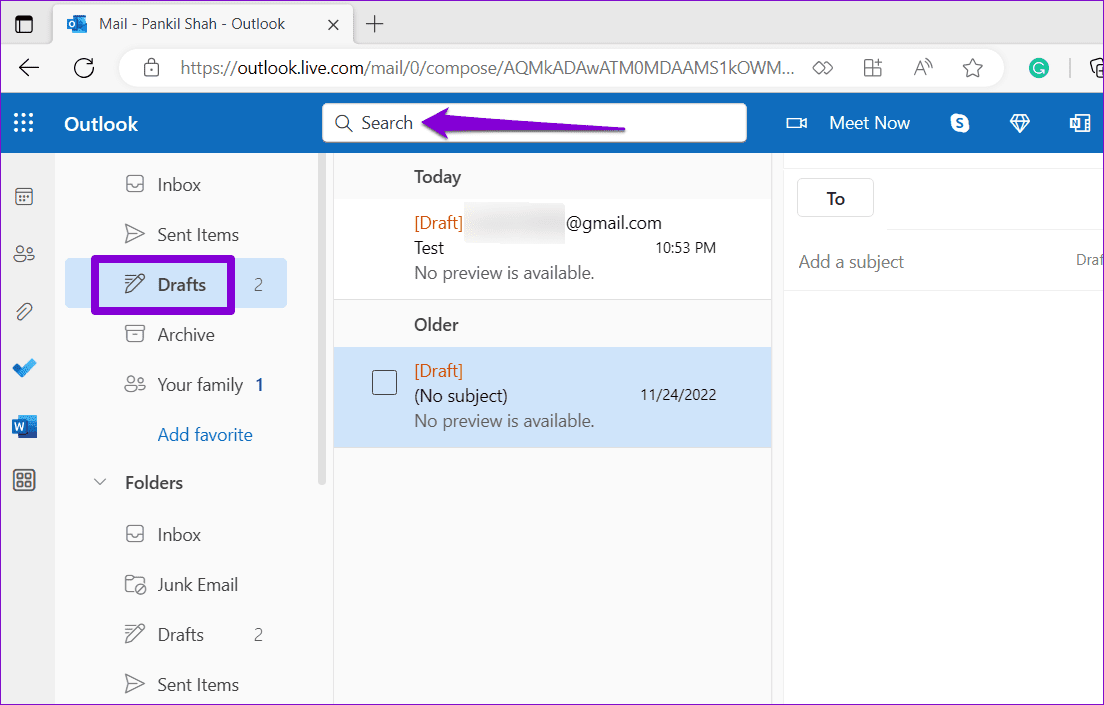Open a new browser tab
The image size is (1104, 705).
coord(375,24)
